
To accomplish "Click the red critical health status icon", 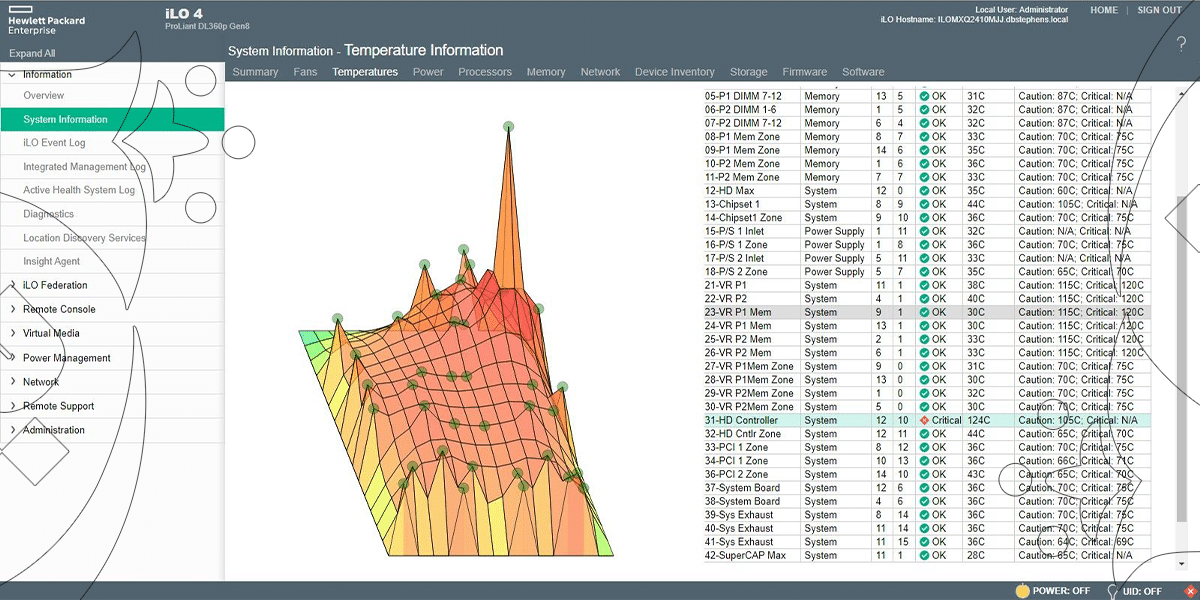I will coord(1190,591).
